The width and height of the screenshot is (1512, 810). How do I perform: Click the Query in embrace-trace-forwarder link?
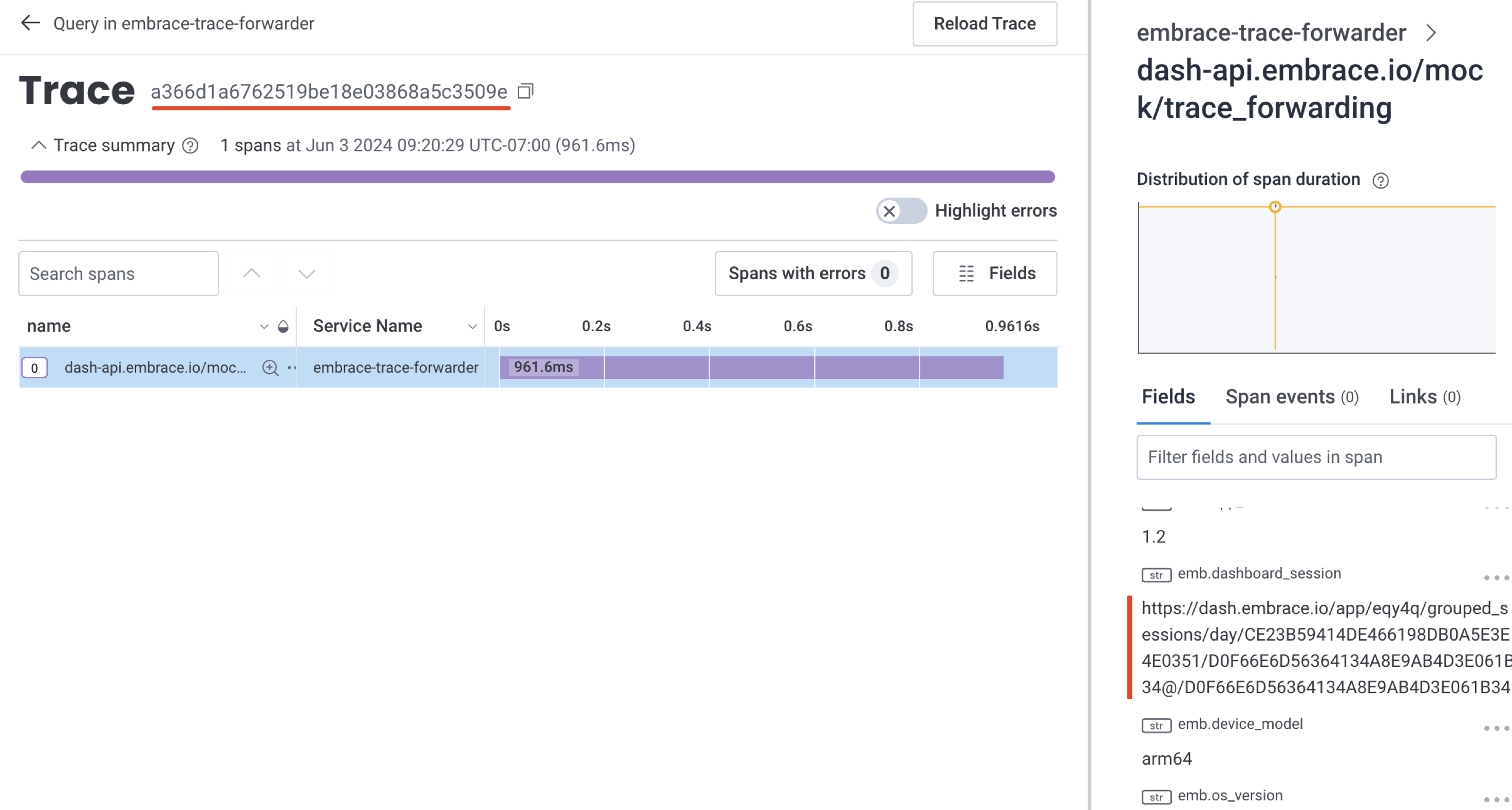click(x=184, y=24)
